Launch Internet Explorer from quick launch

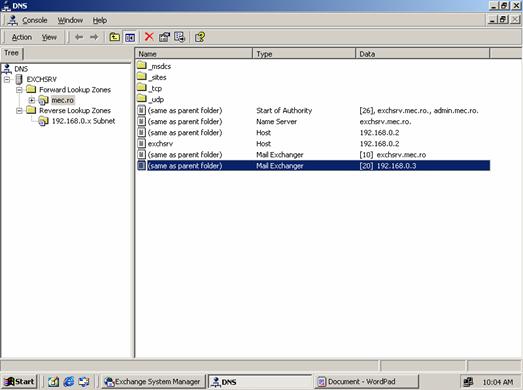[69, 381]
